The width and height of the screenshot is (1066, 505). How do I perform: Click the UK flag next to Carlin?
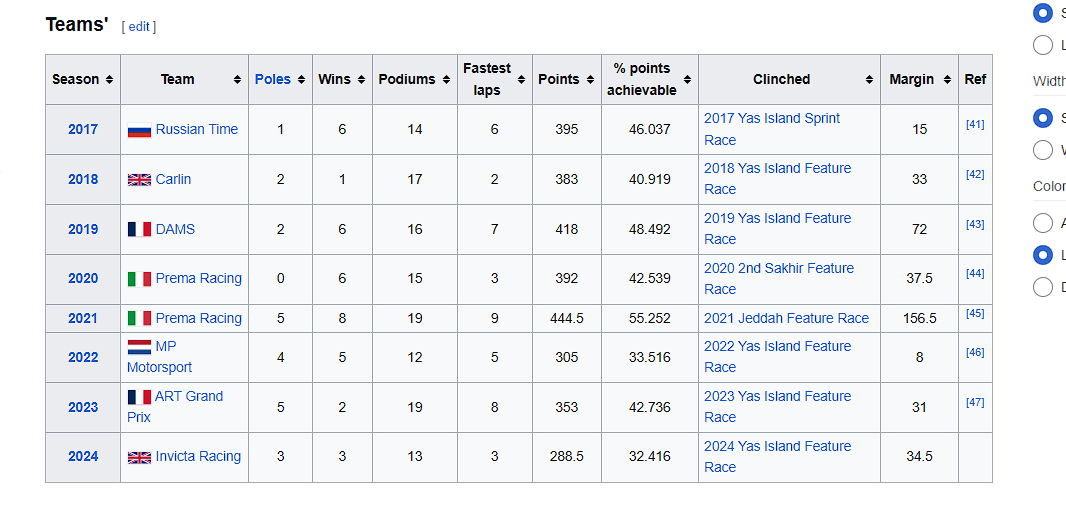139,179
